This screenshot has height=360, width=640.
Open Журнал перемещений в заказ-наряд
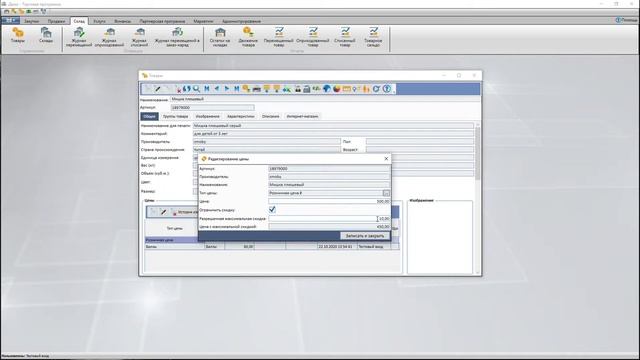[177, 37]
